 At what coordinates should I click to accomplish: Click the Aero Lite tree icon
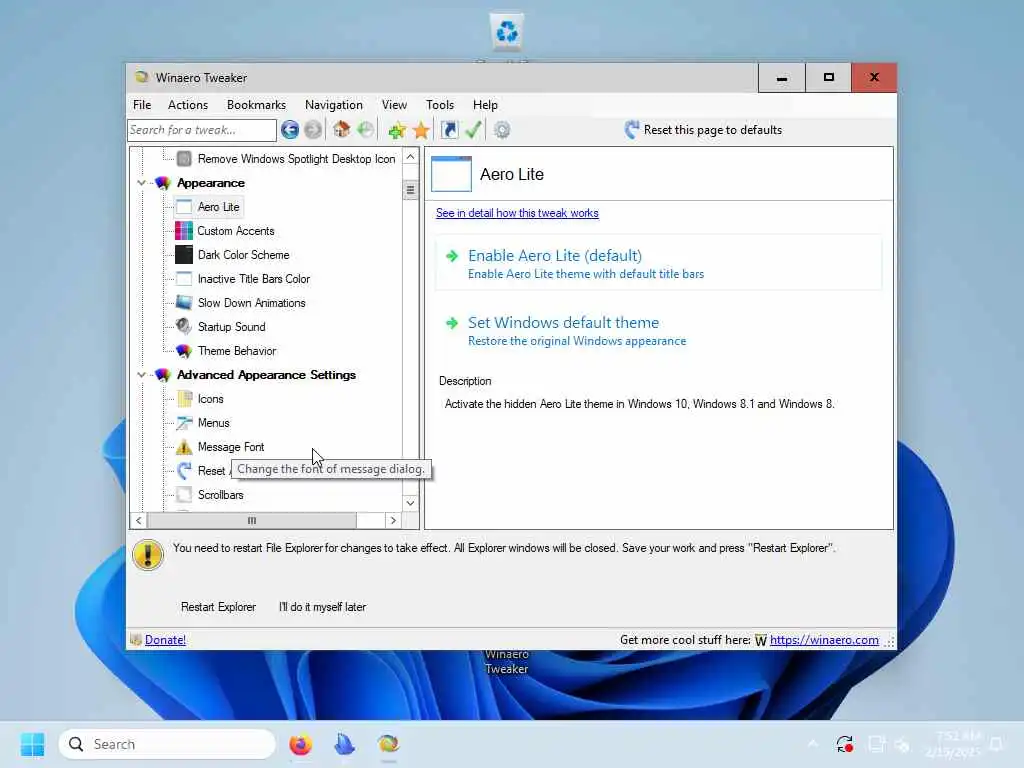(184, 207)
